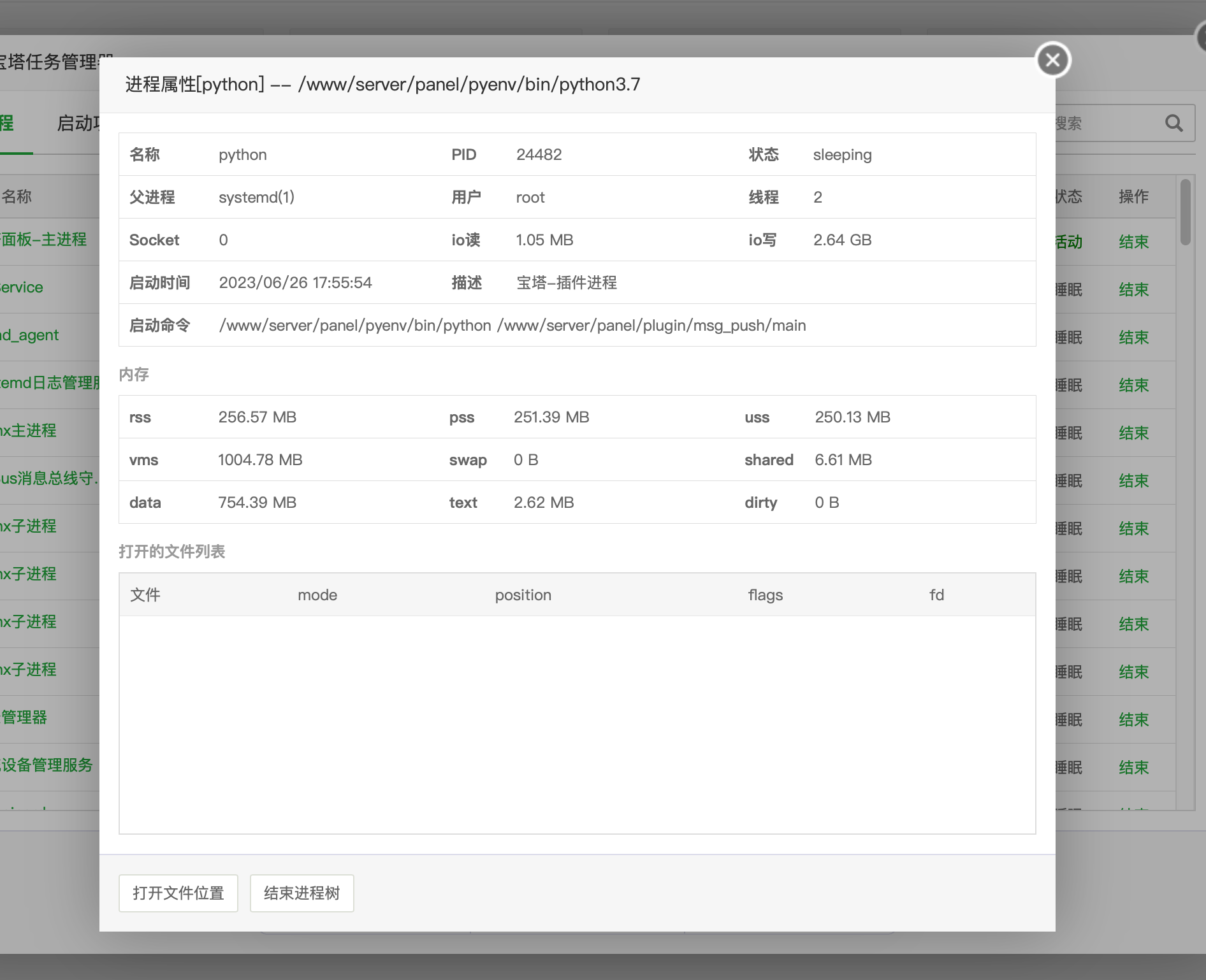This screenshot has height=980, width=1206.
Task: Open the 启动项 tab in task manager
Action: [78, 123]
